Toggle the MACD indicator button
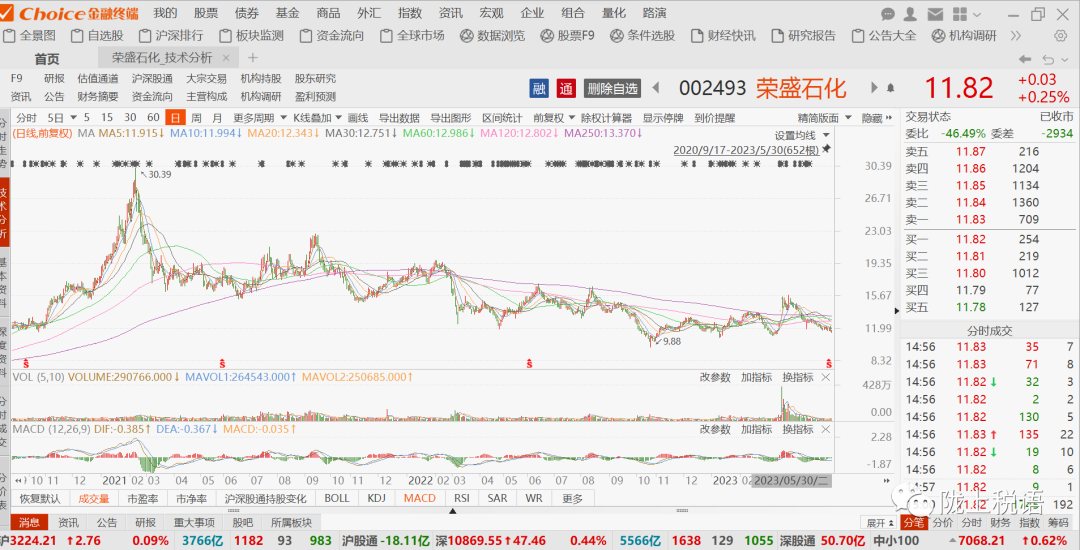The width and height of the screenshot is (1080, 550). click(420, 498)
